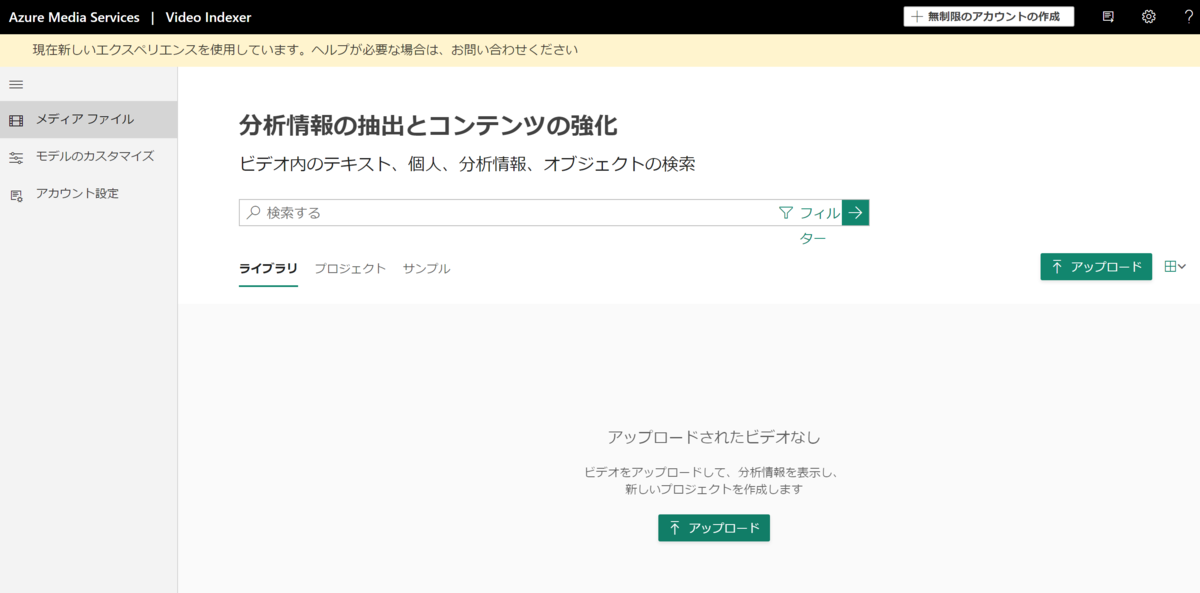Switch to the サンプル tab

427,269
